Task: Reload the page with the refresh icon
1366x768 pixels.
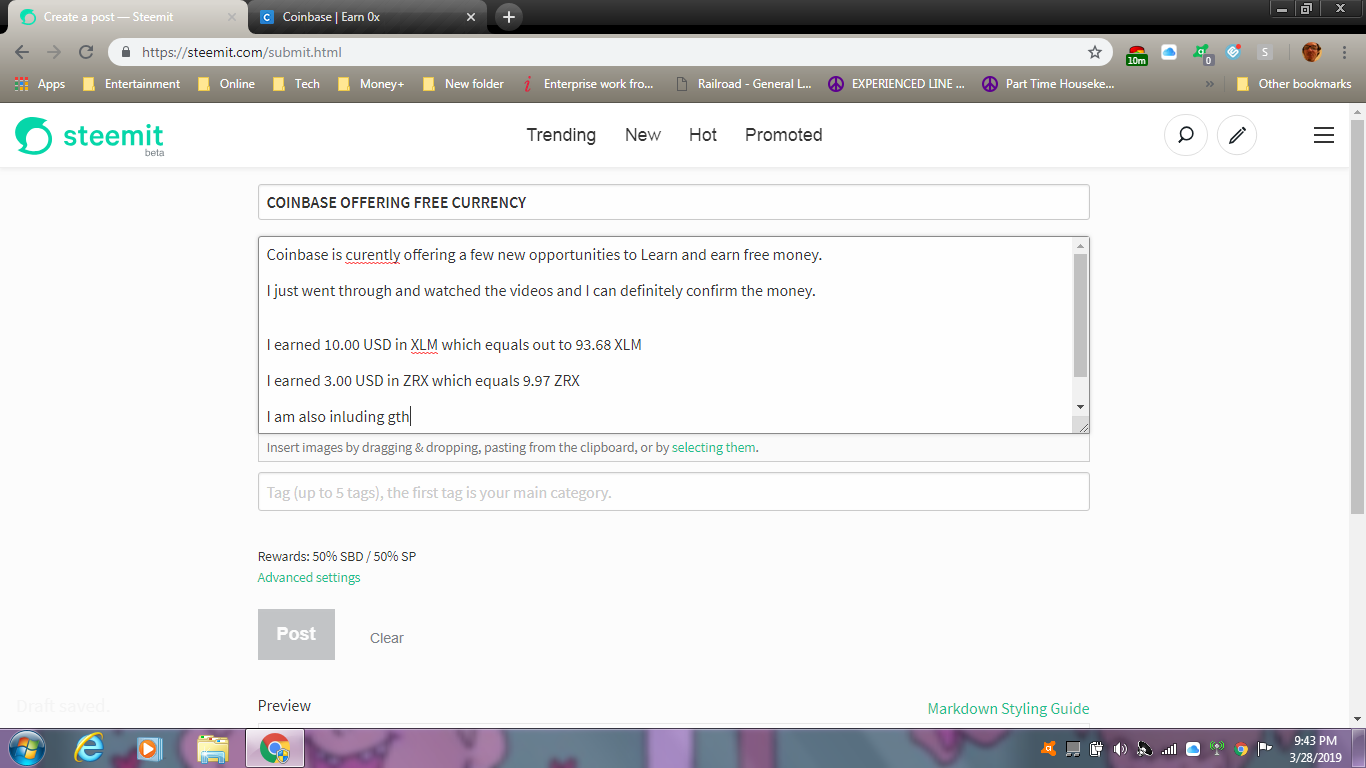Action: [86, 52]
